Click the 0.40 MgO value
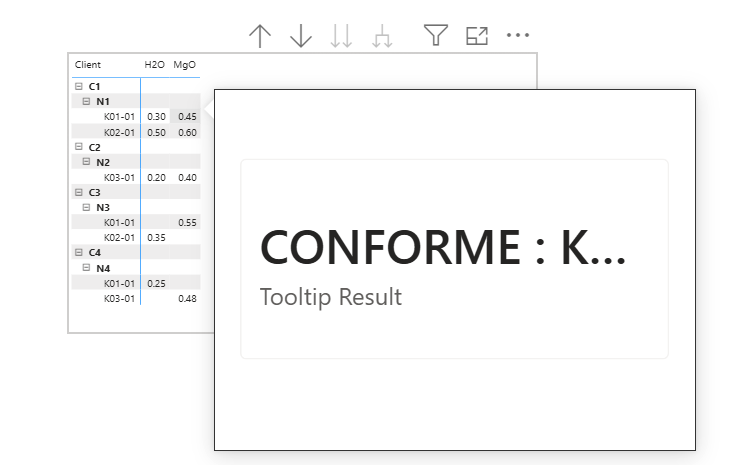 tap(187, 178)
